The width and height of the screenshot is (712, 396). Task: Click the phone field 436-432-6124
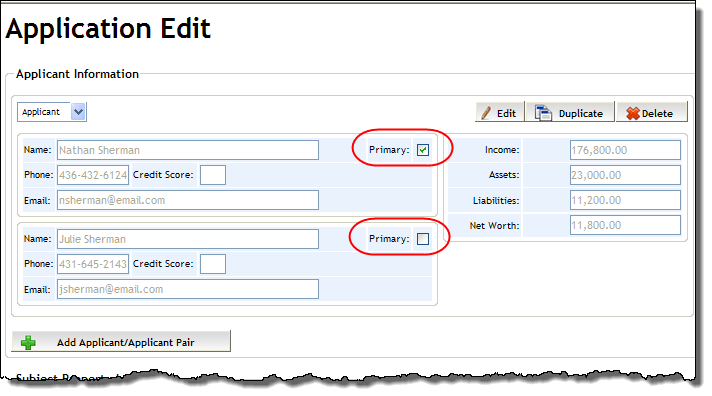[93, 175]
